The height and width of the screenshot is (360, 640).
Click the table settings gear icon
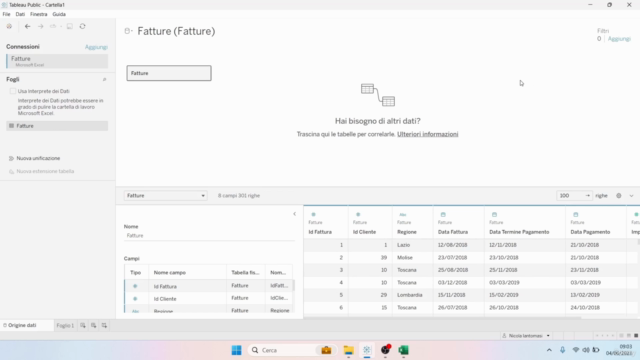tap(619, 196)
